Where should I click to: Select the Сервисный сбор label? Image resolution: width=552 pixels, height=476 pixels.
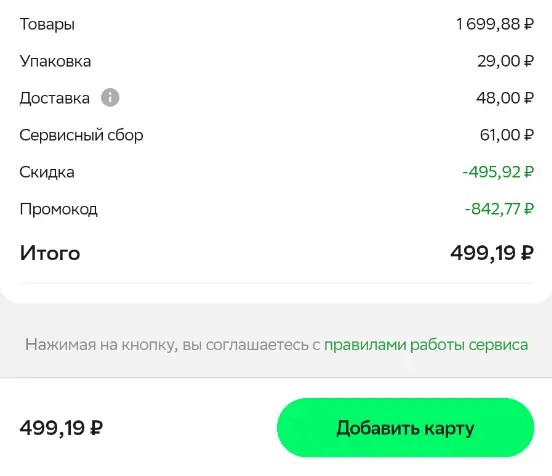[x=81, y=135]
